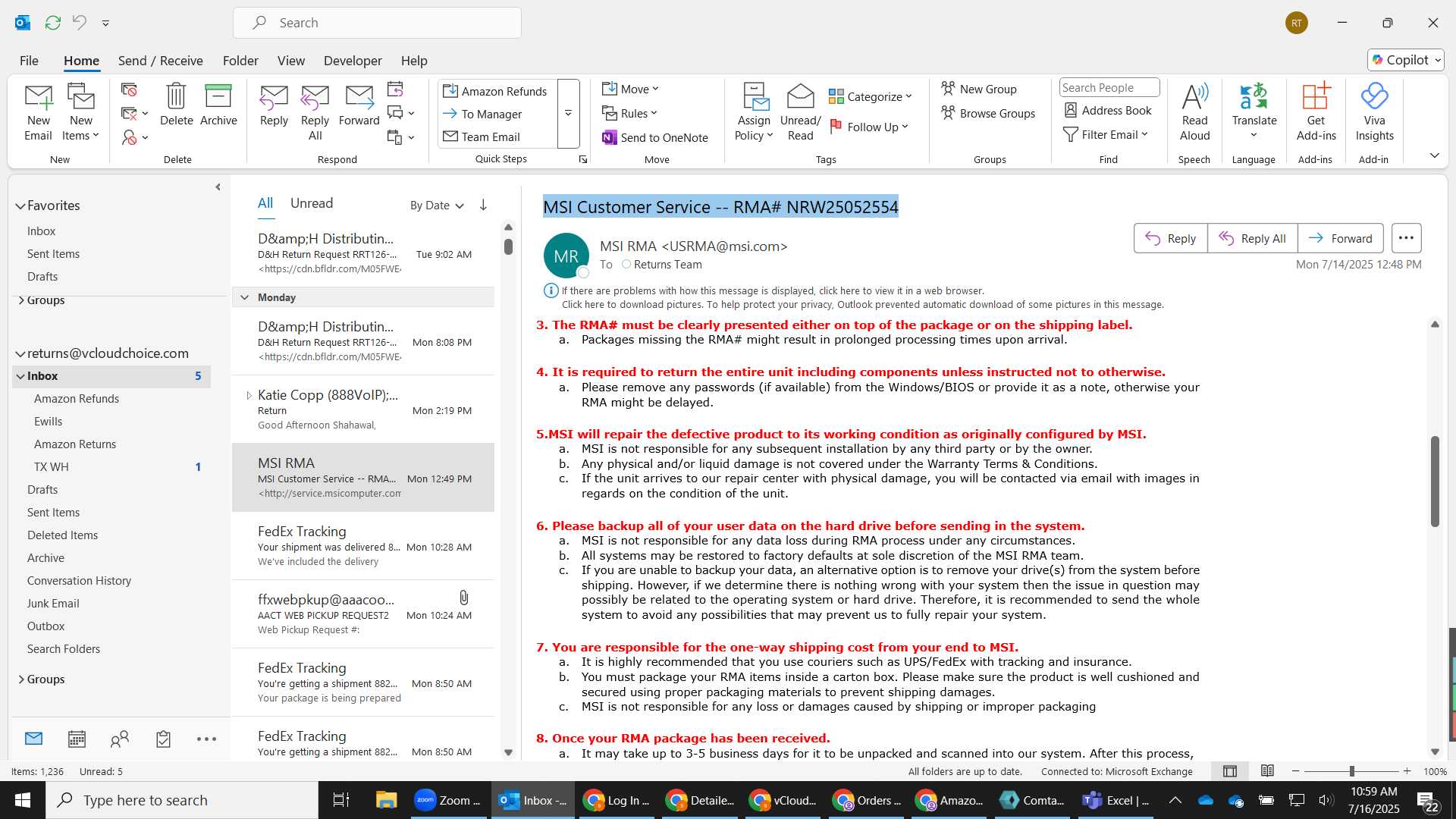Open more actions ellipsis in message header
Viewport: 1456px width, 819px height.
click(1406, 238)
